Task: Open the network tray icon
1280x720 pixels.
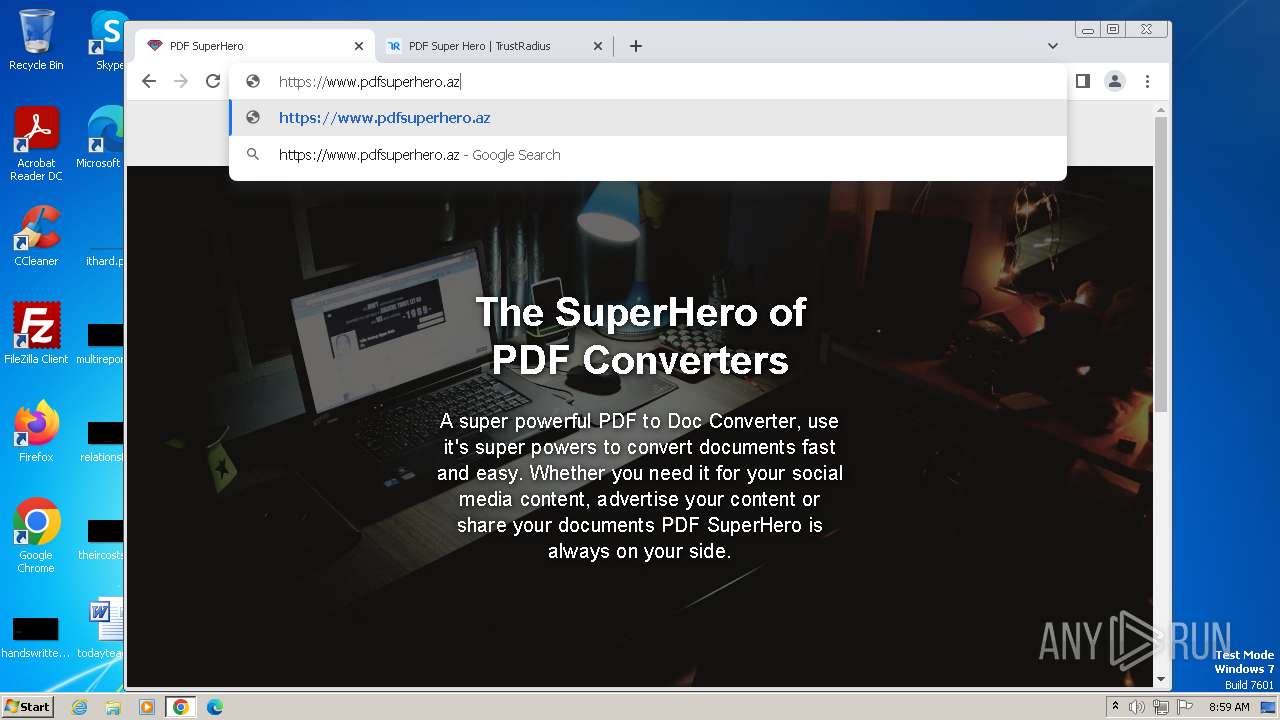Action: 1161,707
